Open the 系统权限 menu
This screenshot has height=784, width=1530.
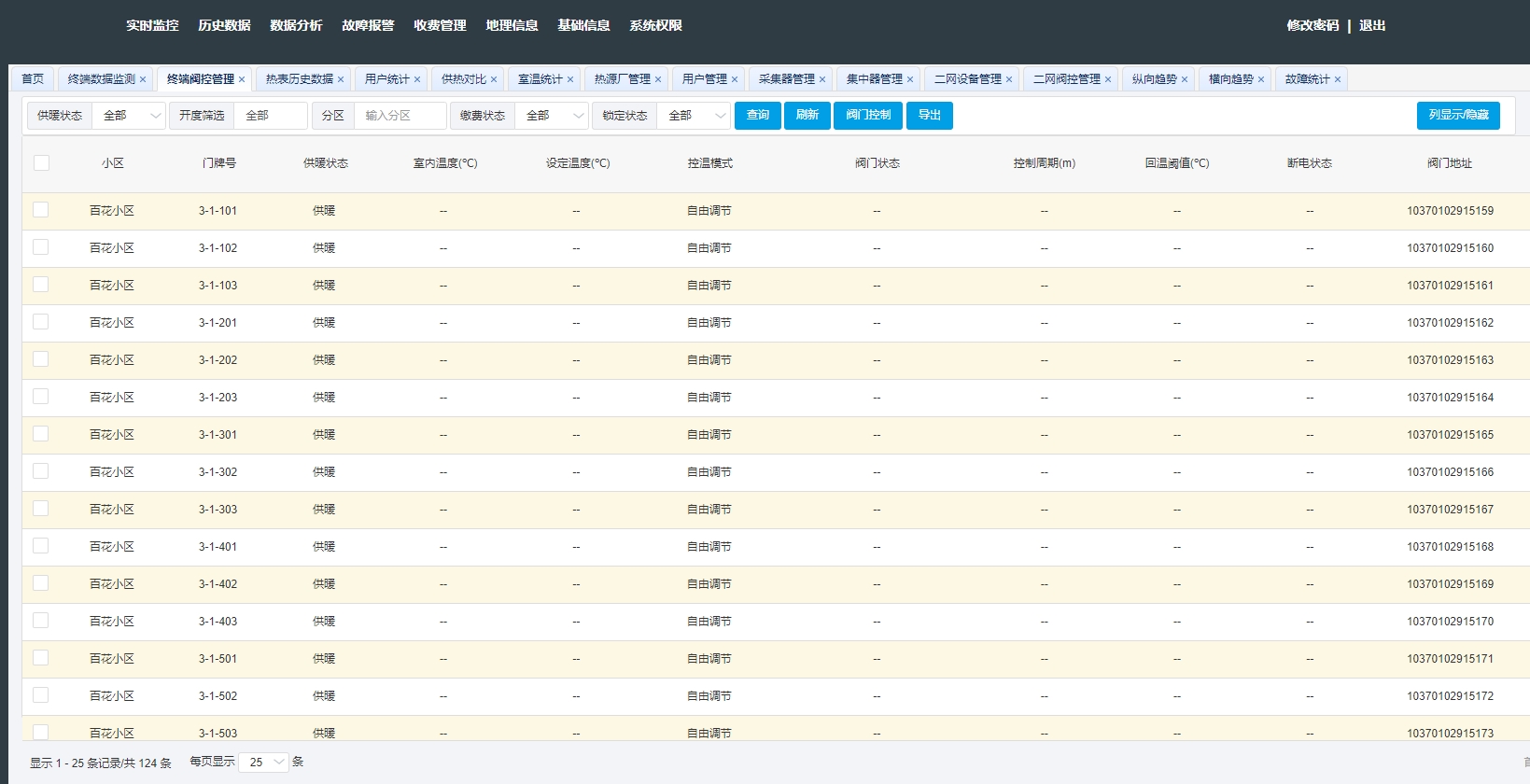[x=655, y=25]
